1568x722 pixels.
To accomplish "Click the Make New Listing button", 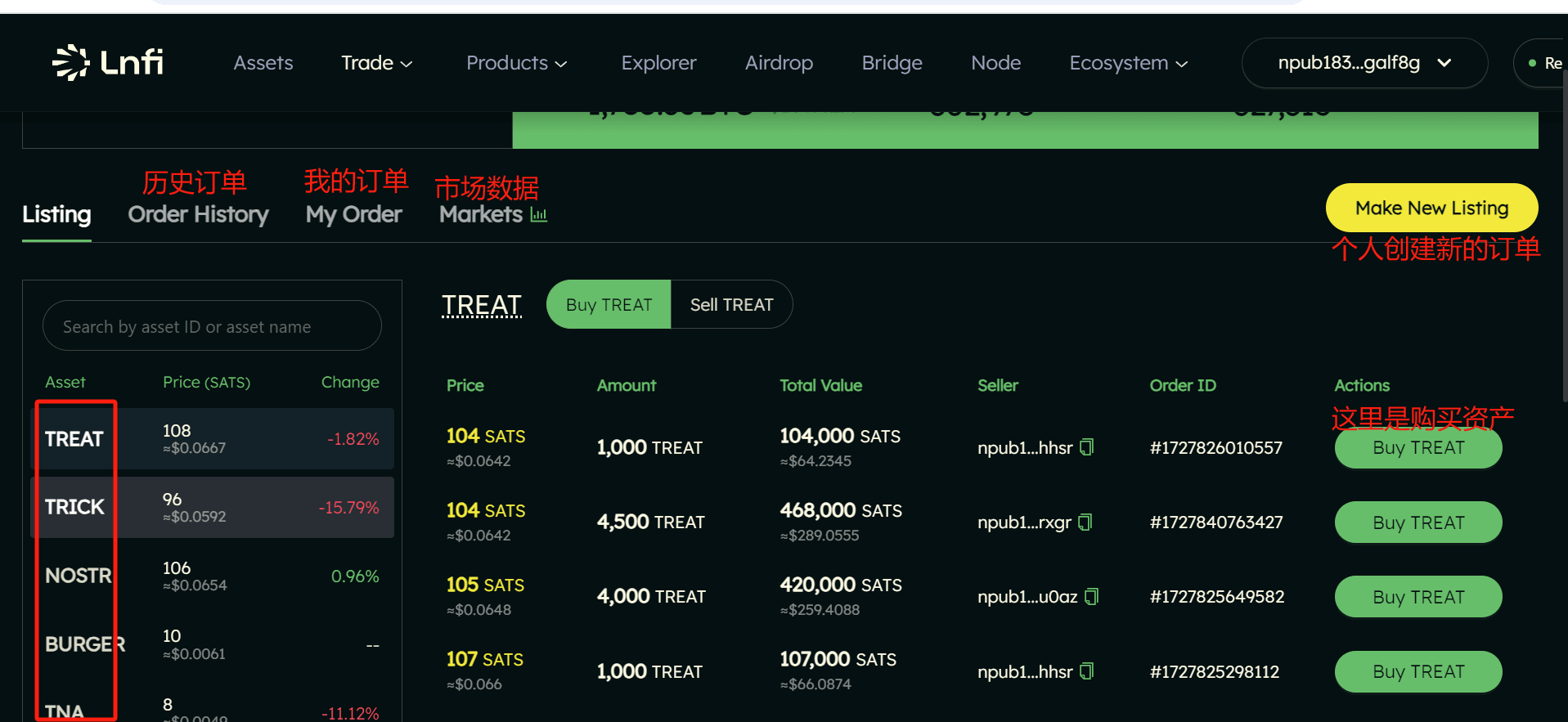I will pyautogui.click(x=1431, y=208).
